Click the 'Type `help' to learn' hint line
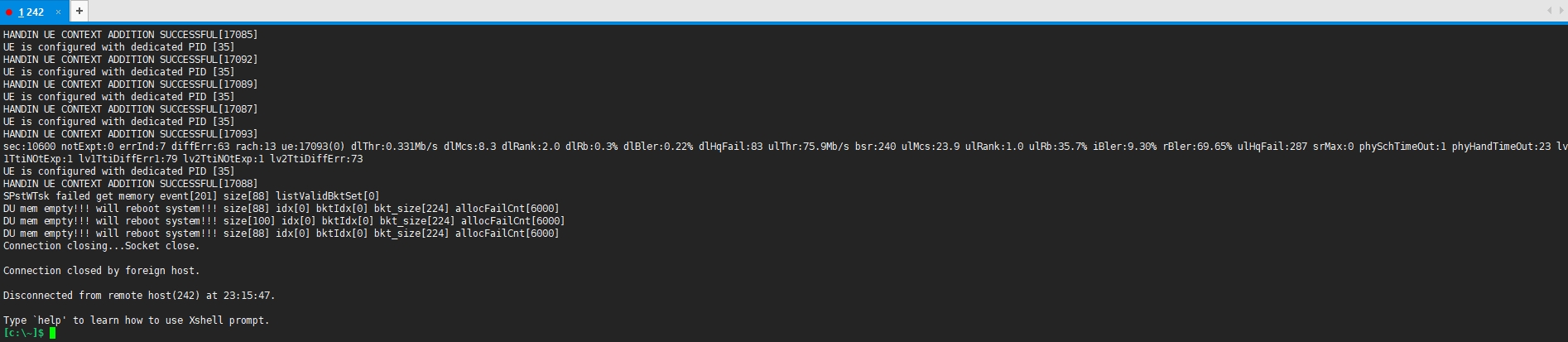 [136, 320]
